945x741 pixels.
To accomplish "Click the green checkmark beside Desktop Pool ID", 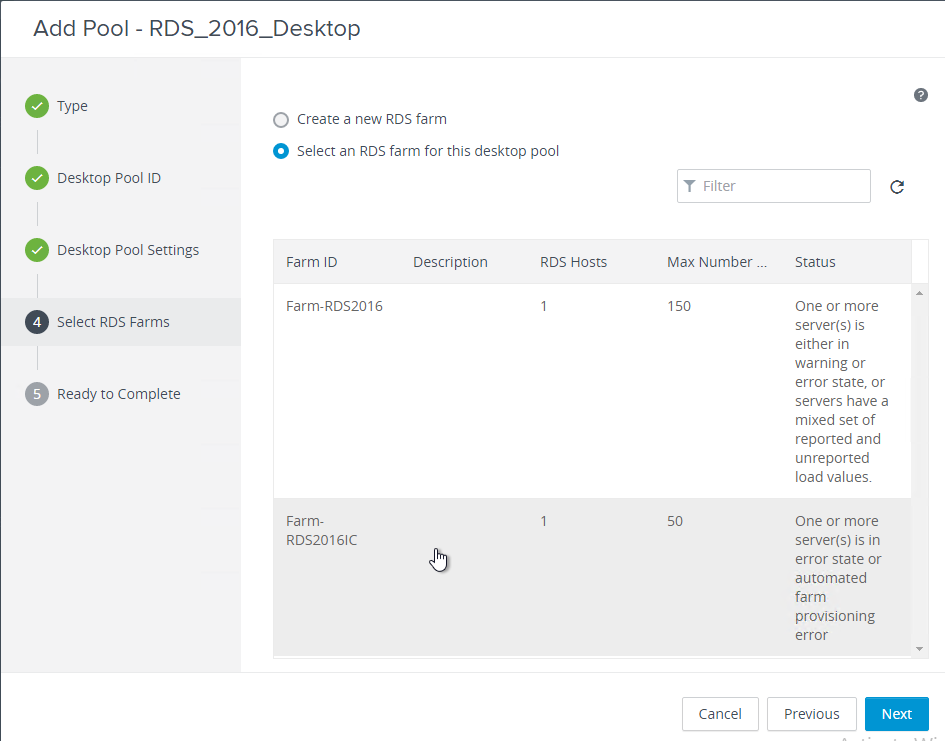I will pyautogui.click(x=37, y=178).
